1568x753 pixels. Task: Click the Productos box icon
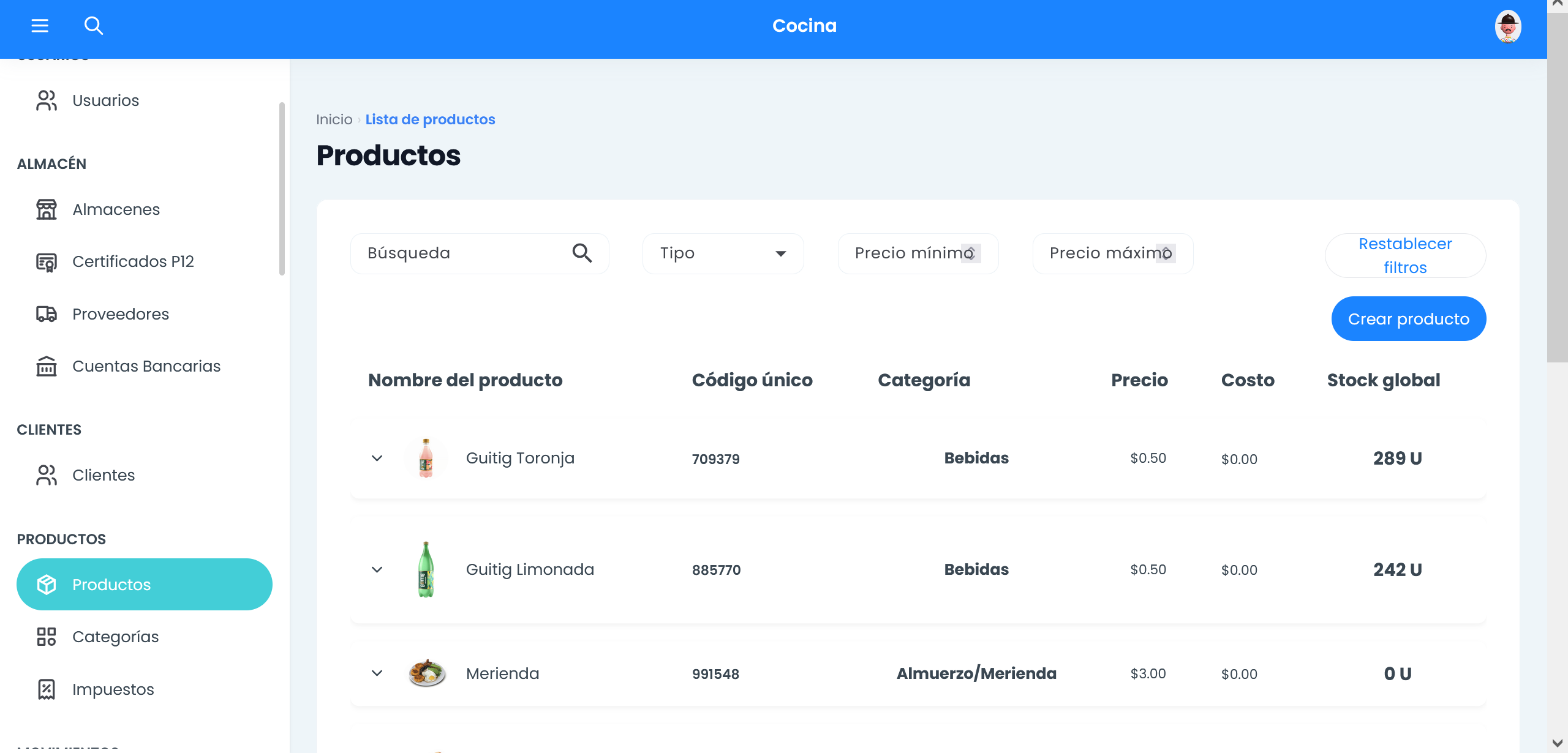pyautogui.click(x=47, y=585)
